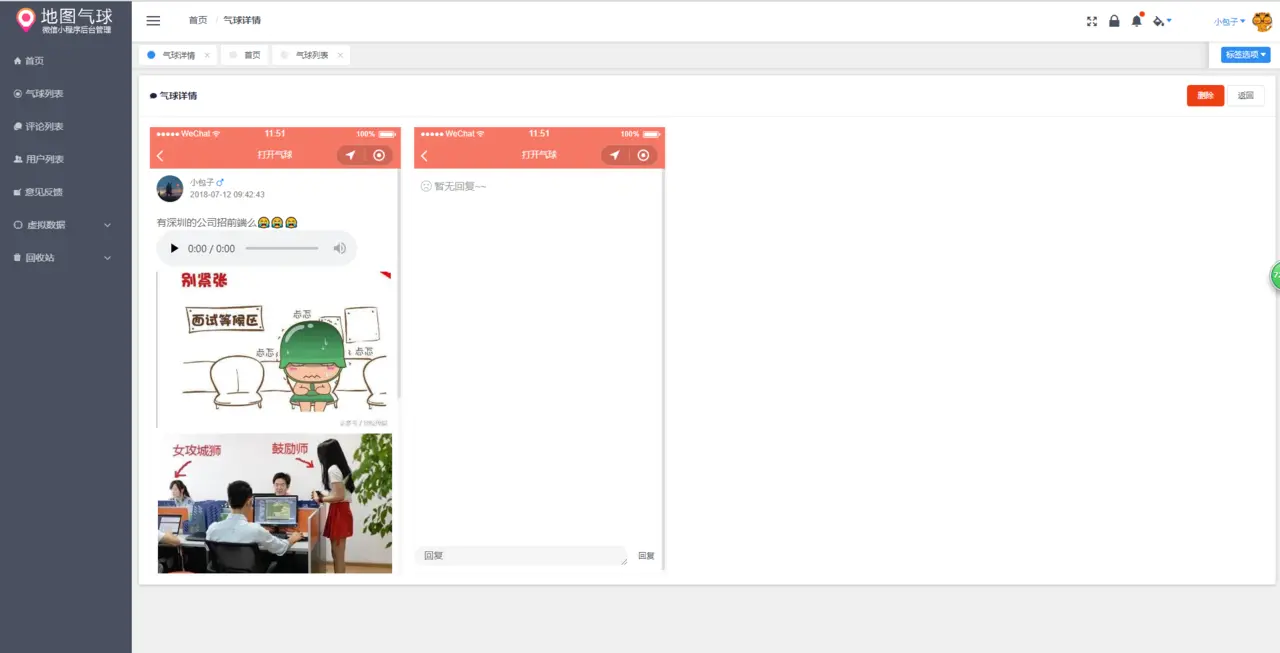
Task: Click the male gender symbol icon
Action: (220, 182)
